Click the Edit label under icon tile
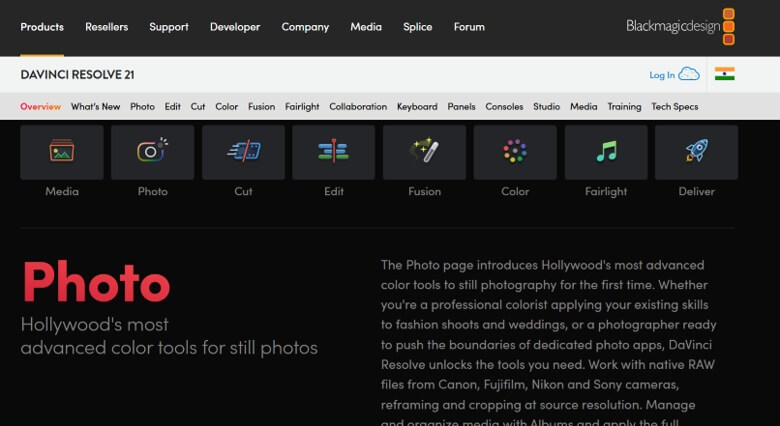The image size is (780, 426). tap(333, 191)
